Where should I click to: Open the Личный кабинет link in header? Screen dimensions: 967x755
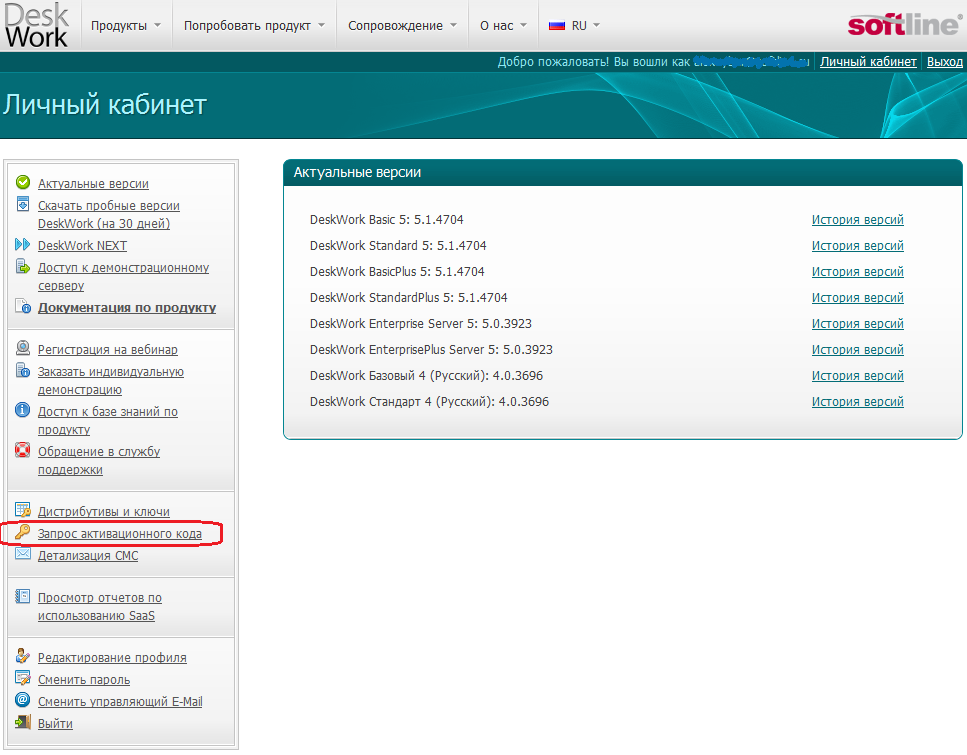(868, 62)
